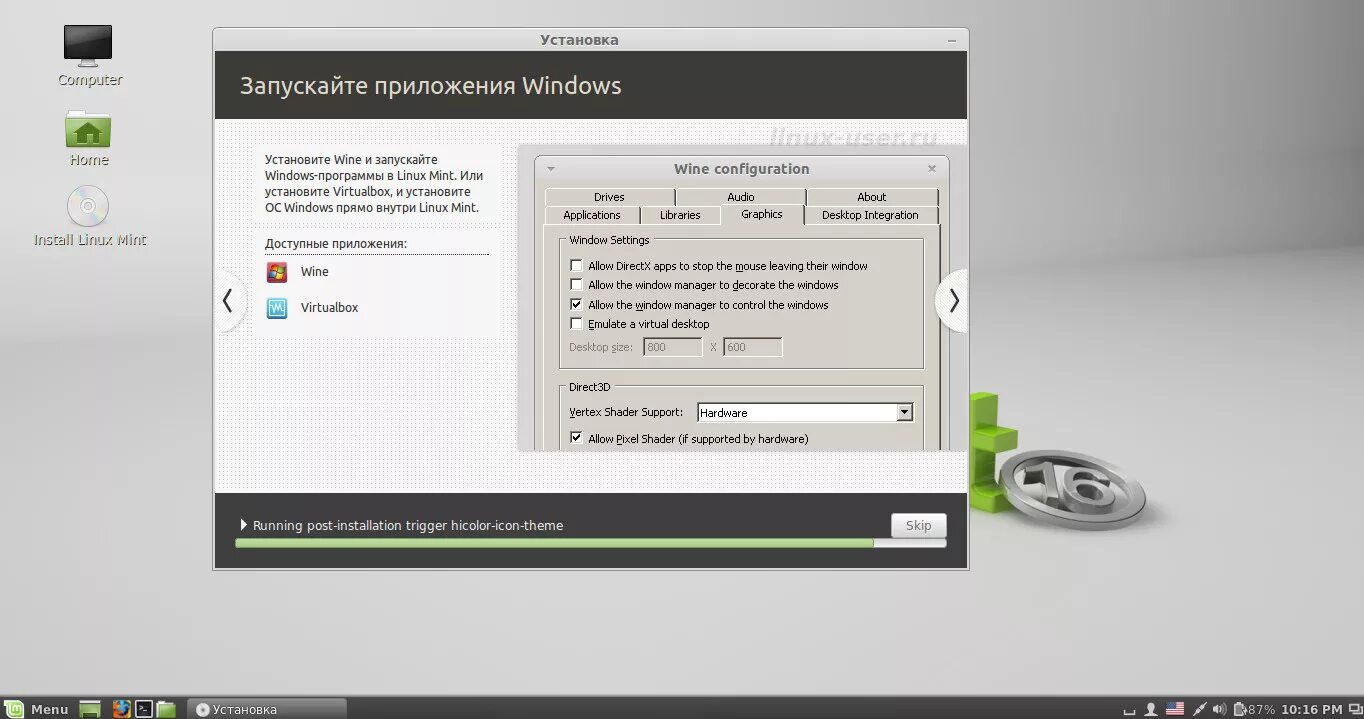Click the US flag keyboard layout icon
Screen dimensions: 1364x719
coord(1175,709)
